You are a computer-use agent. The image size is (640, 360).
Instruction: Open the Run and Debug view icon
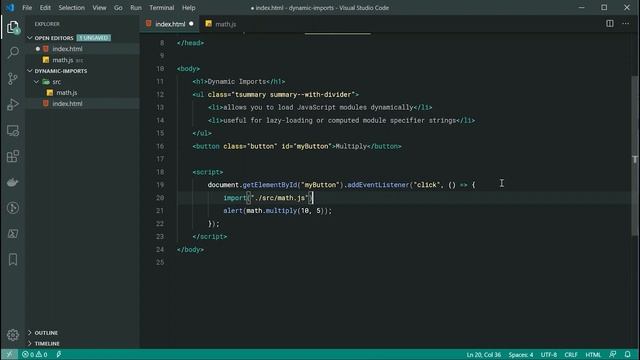(x=13, y=104)
